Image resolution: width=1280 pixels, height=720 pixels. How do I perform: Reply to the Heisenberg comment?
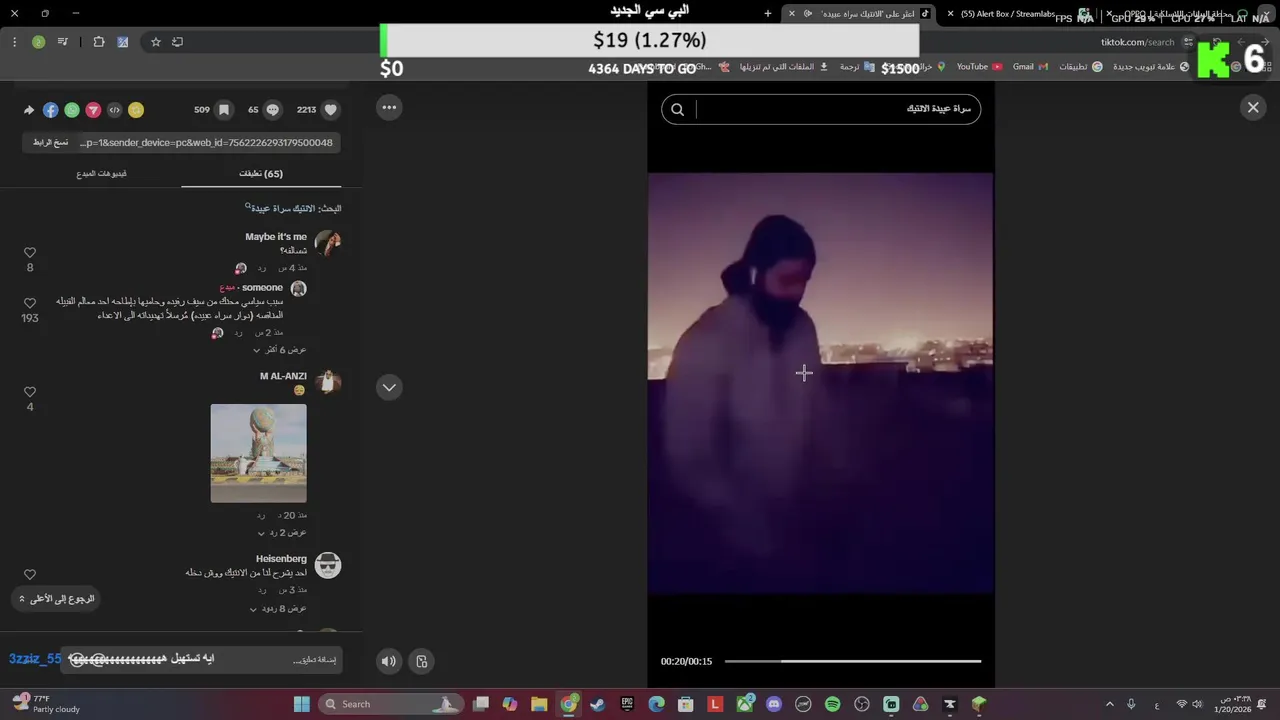[x=261, y=590]
